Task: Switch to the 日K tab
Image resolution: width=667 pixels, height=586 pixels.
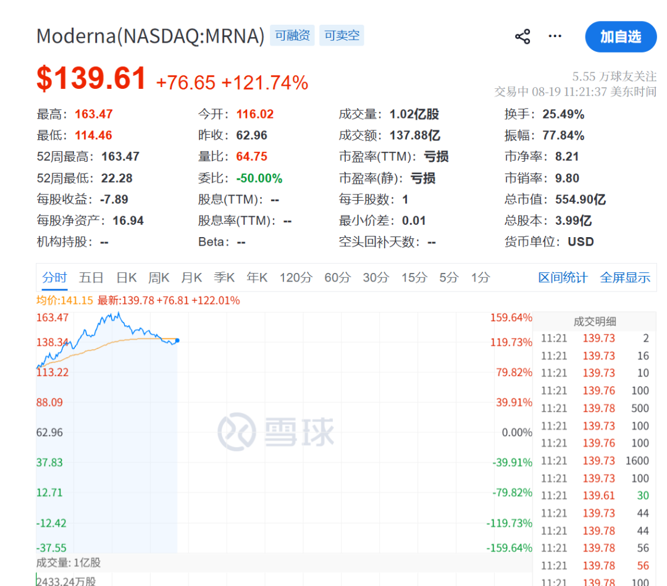Action: 126,278
